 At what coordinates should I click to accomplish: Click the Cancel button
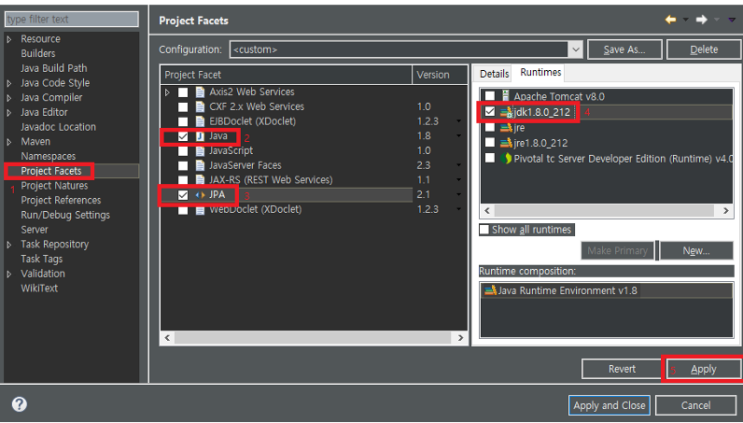tap(696, 405)
